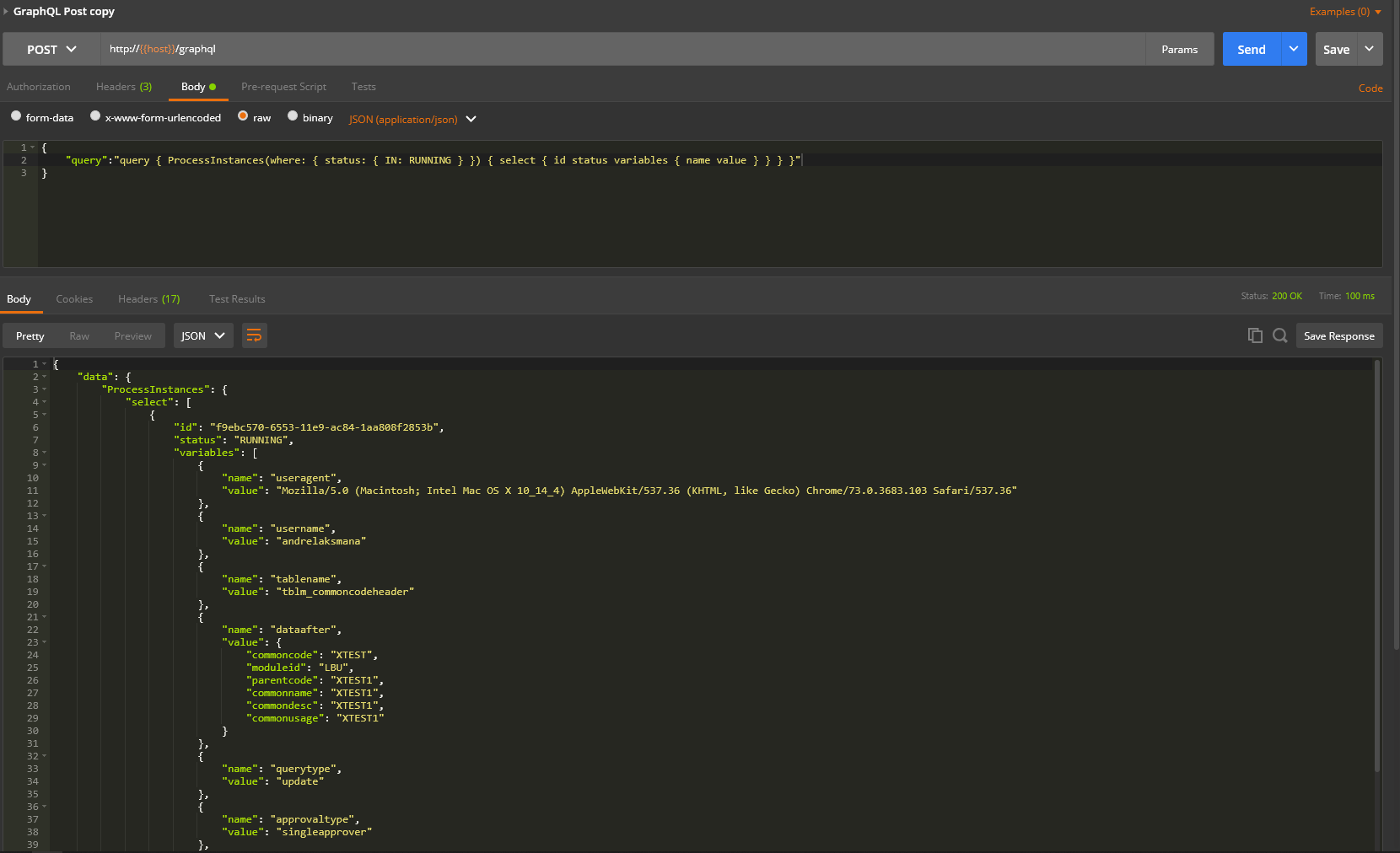Open the Send button dropdown arrow
Screen dimensions: 1400x853
click(1294, 49)
